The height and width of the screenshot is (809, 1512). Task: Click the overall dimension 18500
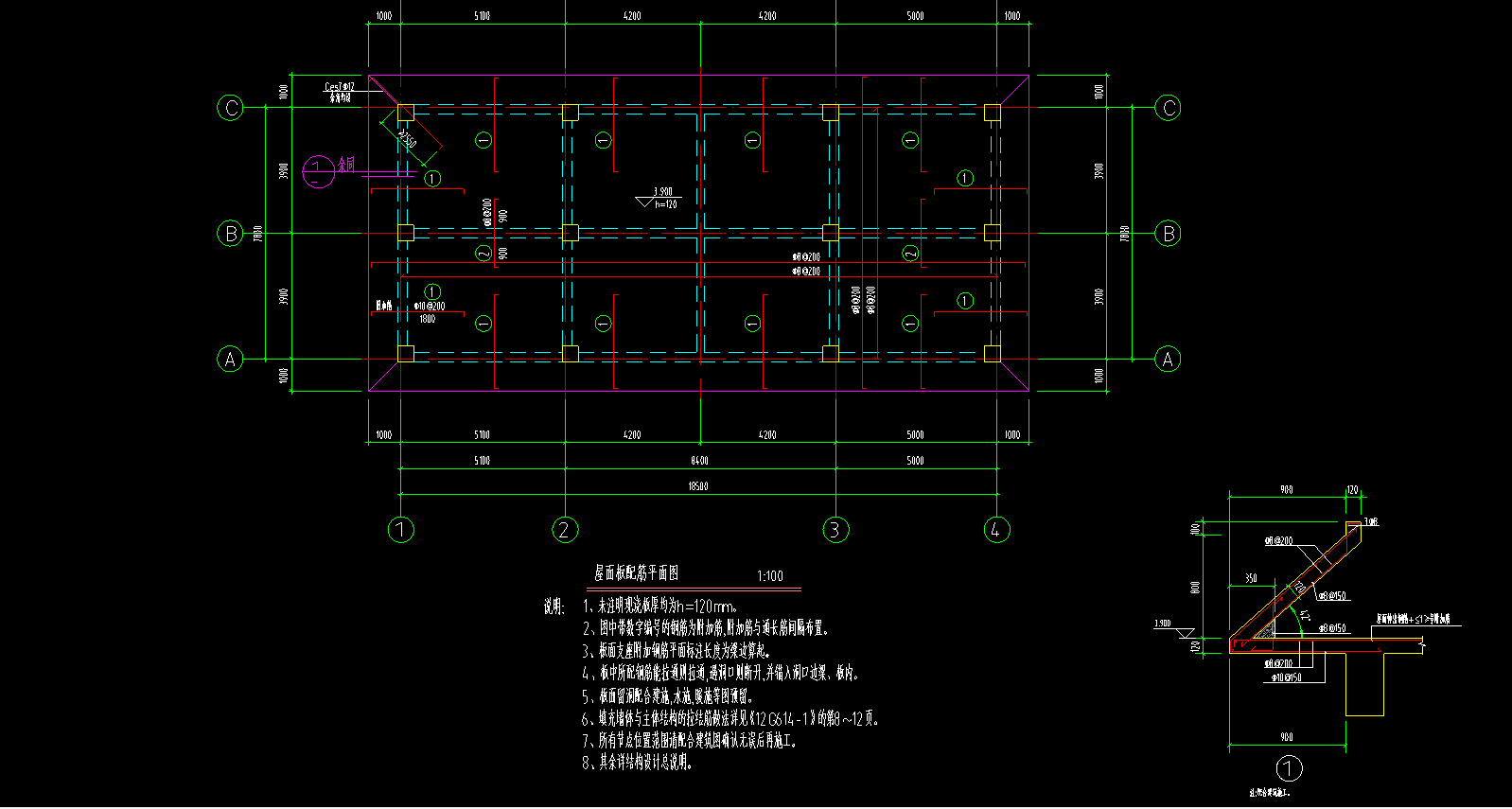coord(699,486)
